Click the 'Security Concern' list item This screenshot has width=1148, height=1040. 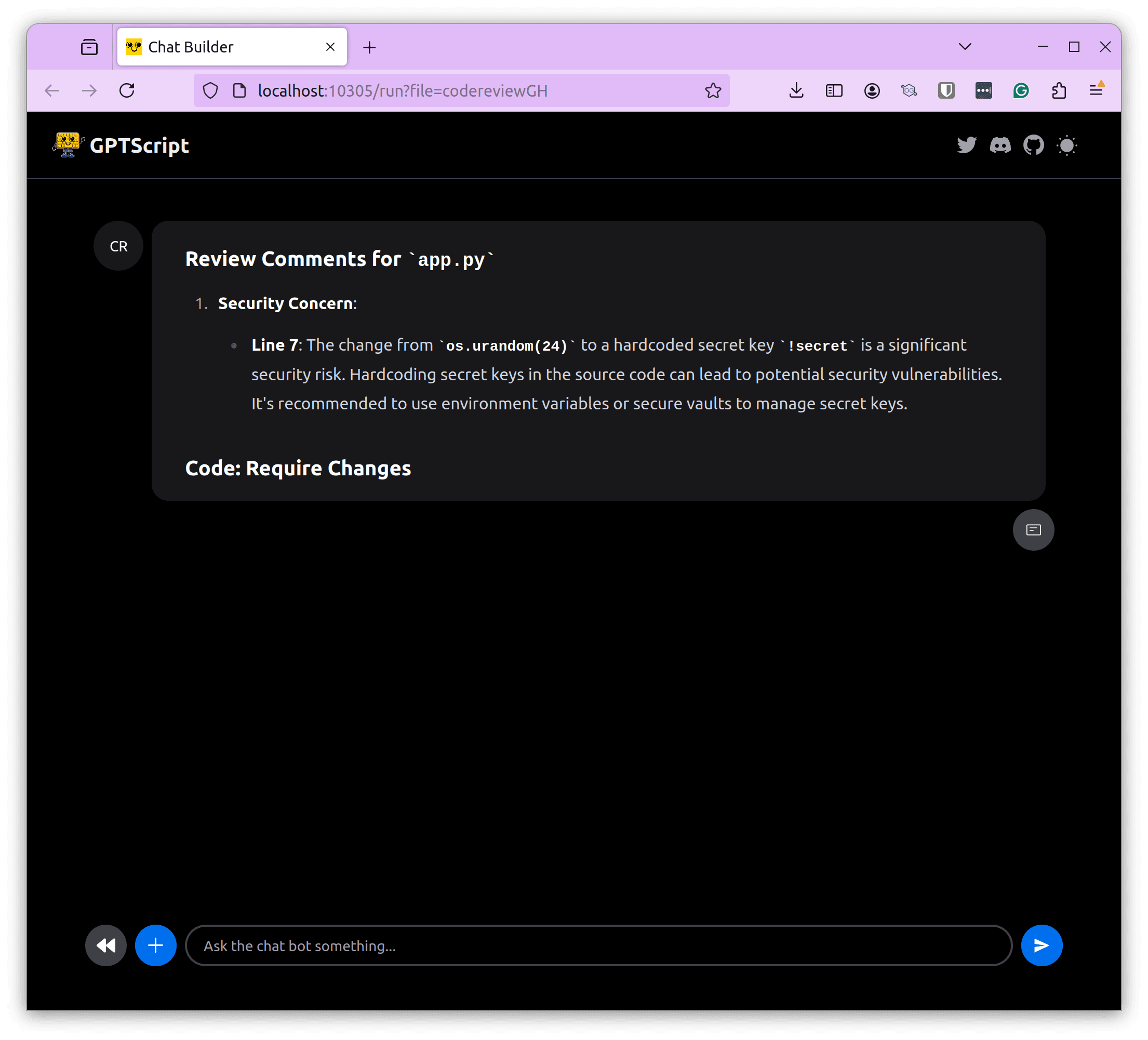click(x=287, y=303)
